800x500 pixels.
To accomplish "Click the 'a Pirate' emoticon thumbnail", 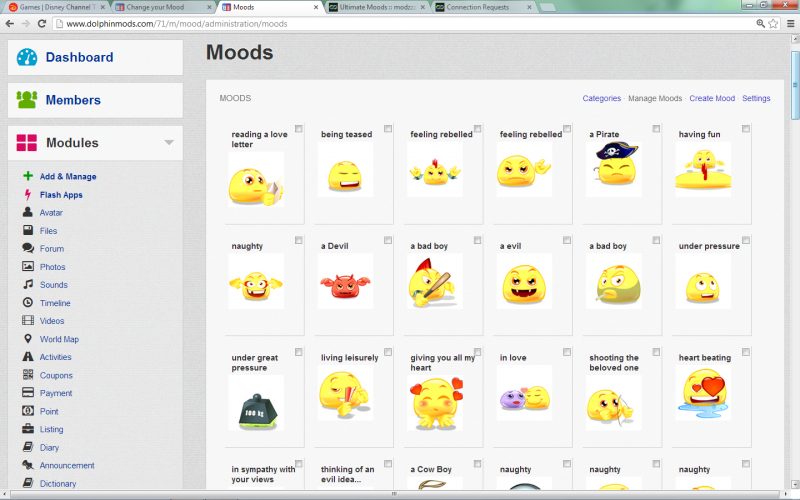I will coord(614,169).
